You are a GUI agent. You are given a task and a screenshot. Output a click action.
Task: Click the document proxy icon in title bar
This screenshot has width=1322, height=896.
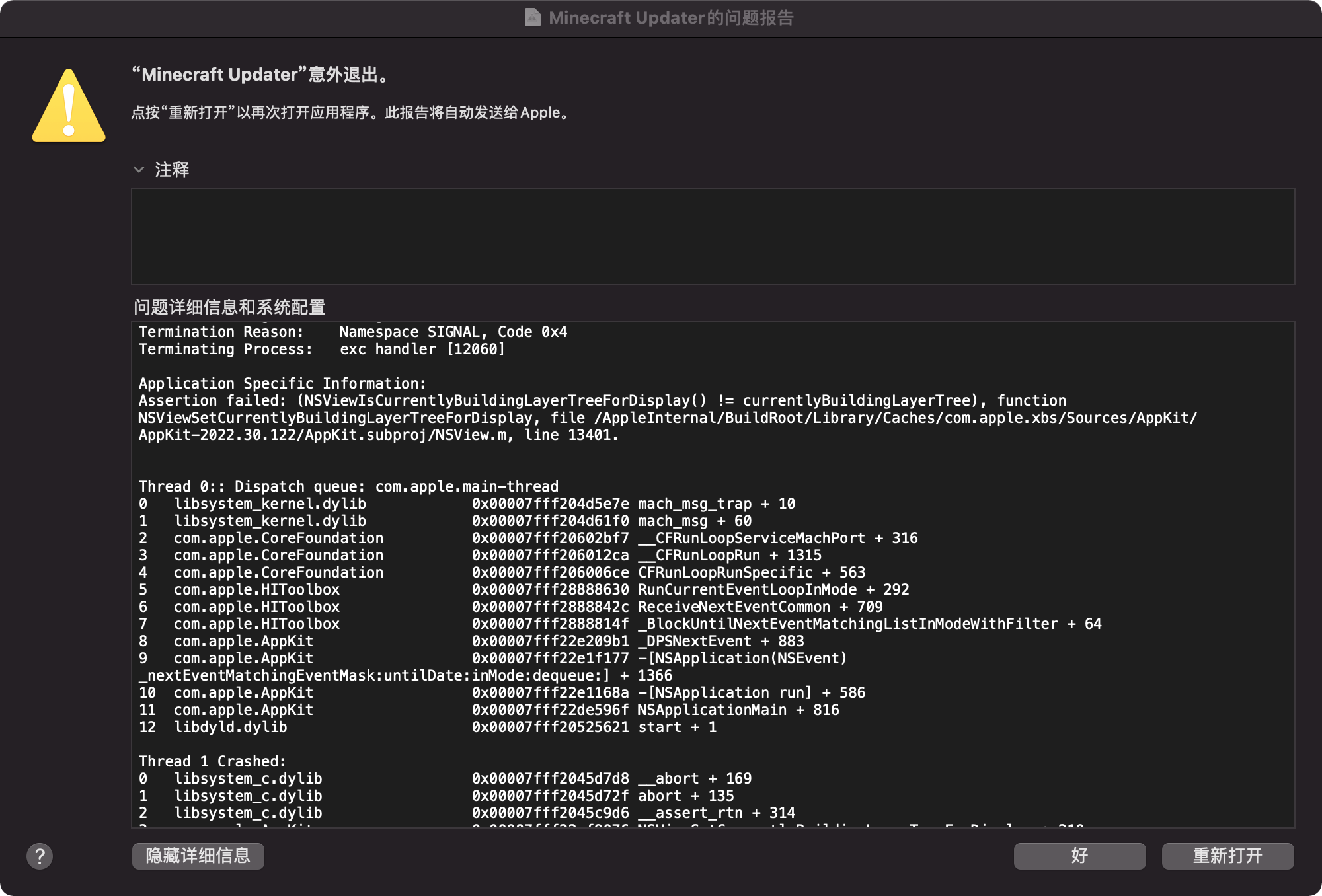pyautogui.click(x=532, y=18)
